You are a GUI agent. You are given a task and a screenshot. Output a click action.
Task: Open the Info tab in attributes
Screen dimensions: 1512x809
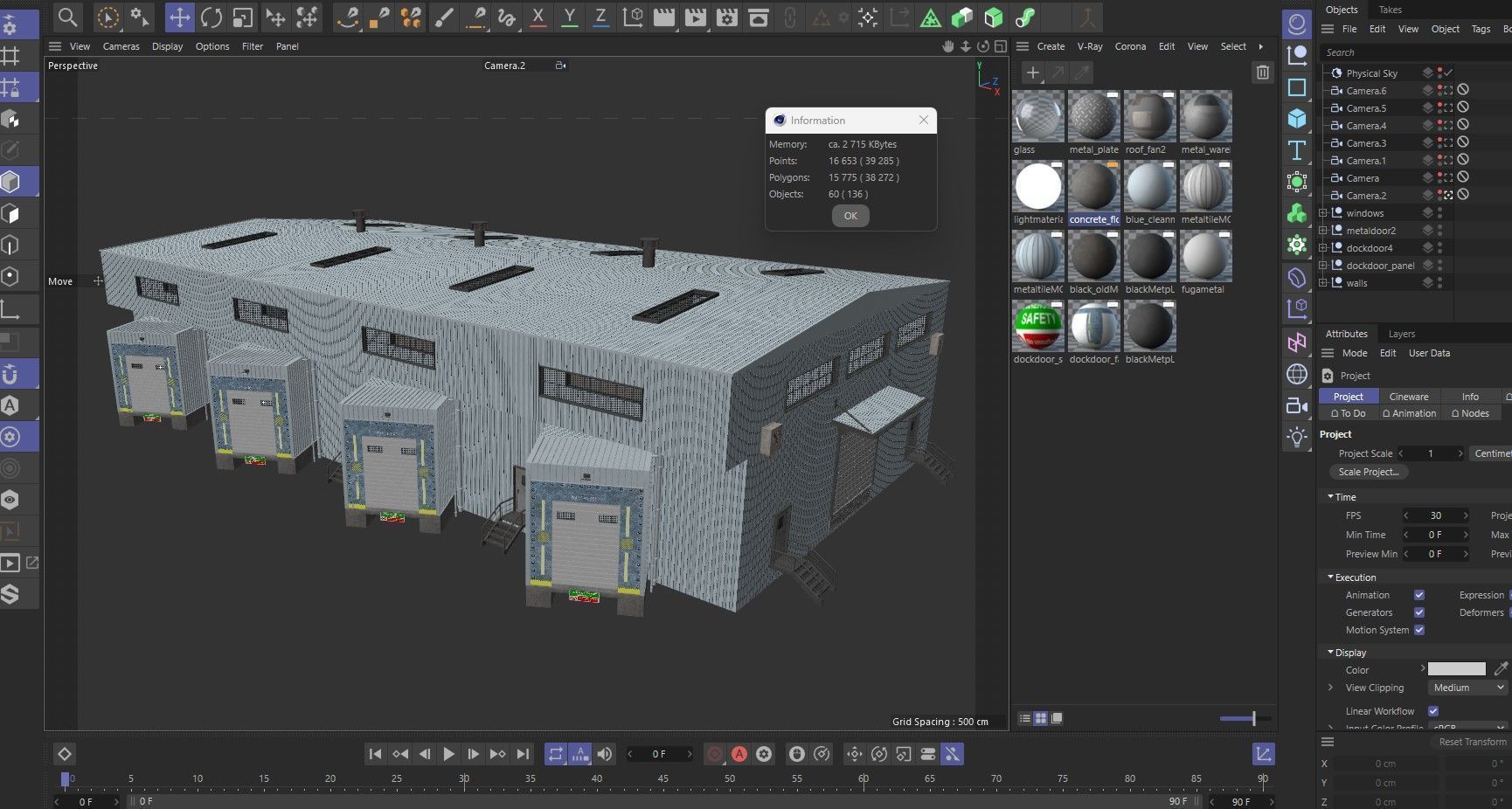coord(1470,397)
